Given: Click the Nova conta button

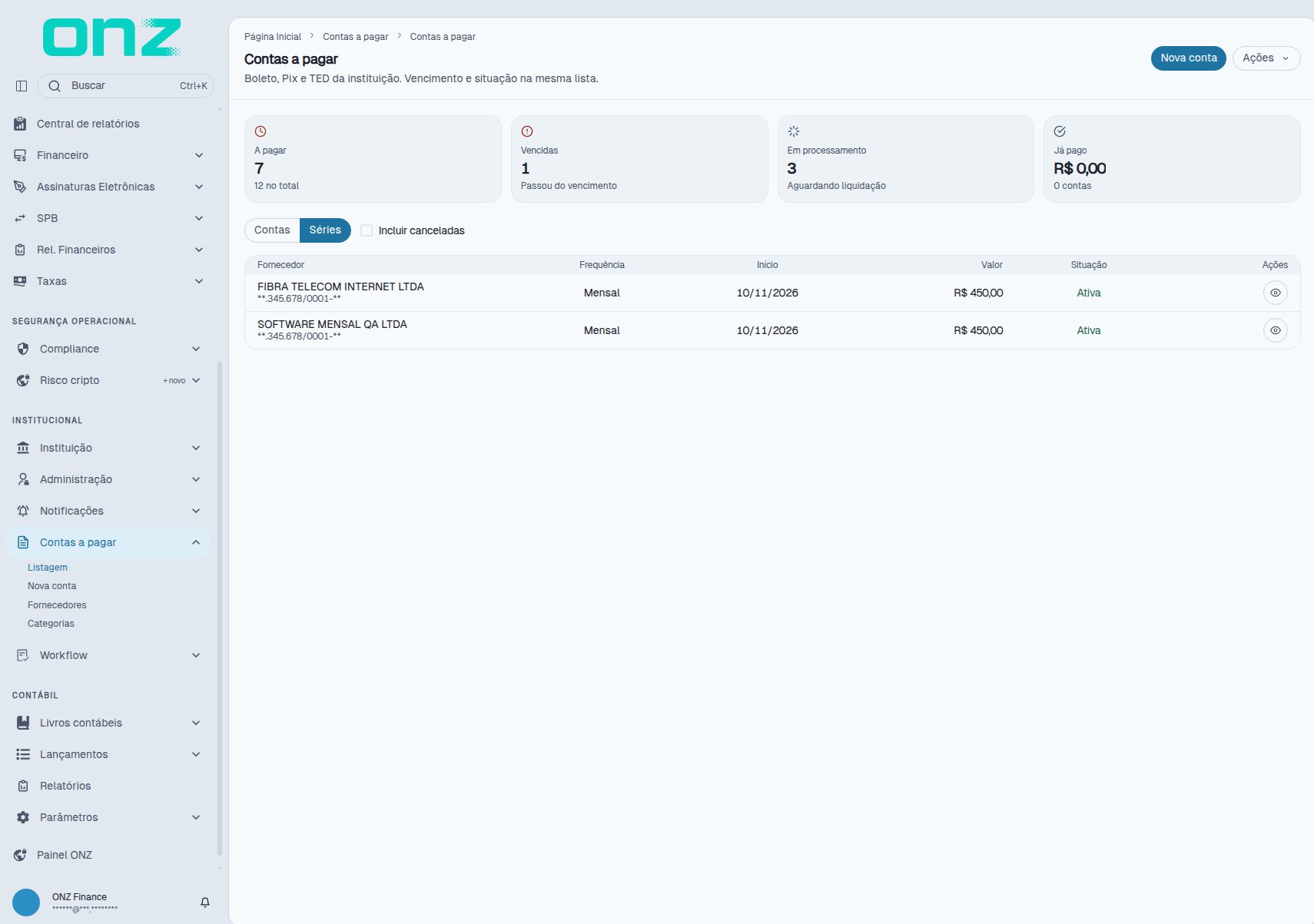Looking at the screenshot, I should (x=1189, y=58).
